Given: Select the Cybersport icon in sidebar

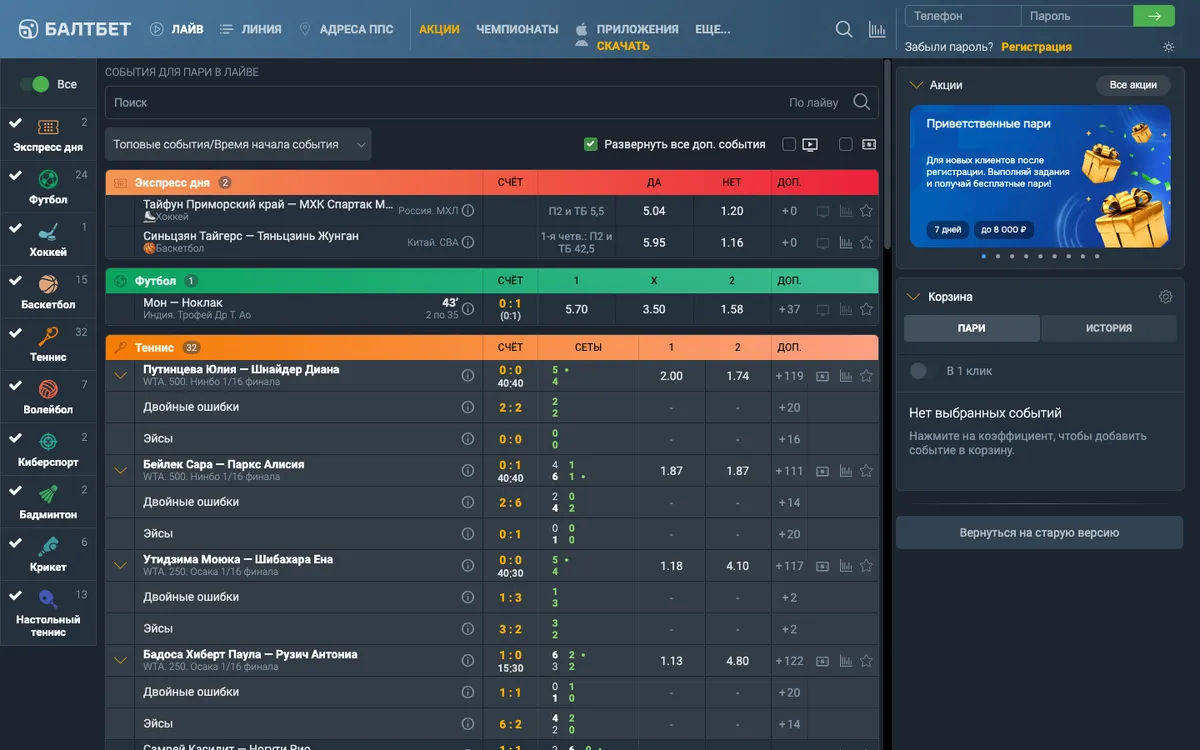Looking at the screenshot, I should (x=48, y=441).
